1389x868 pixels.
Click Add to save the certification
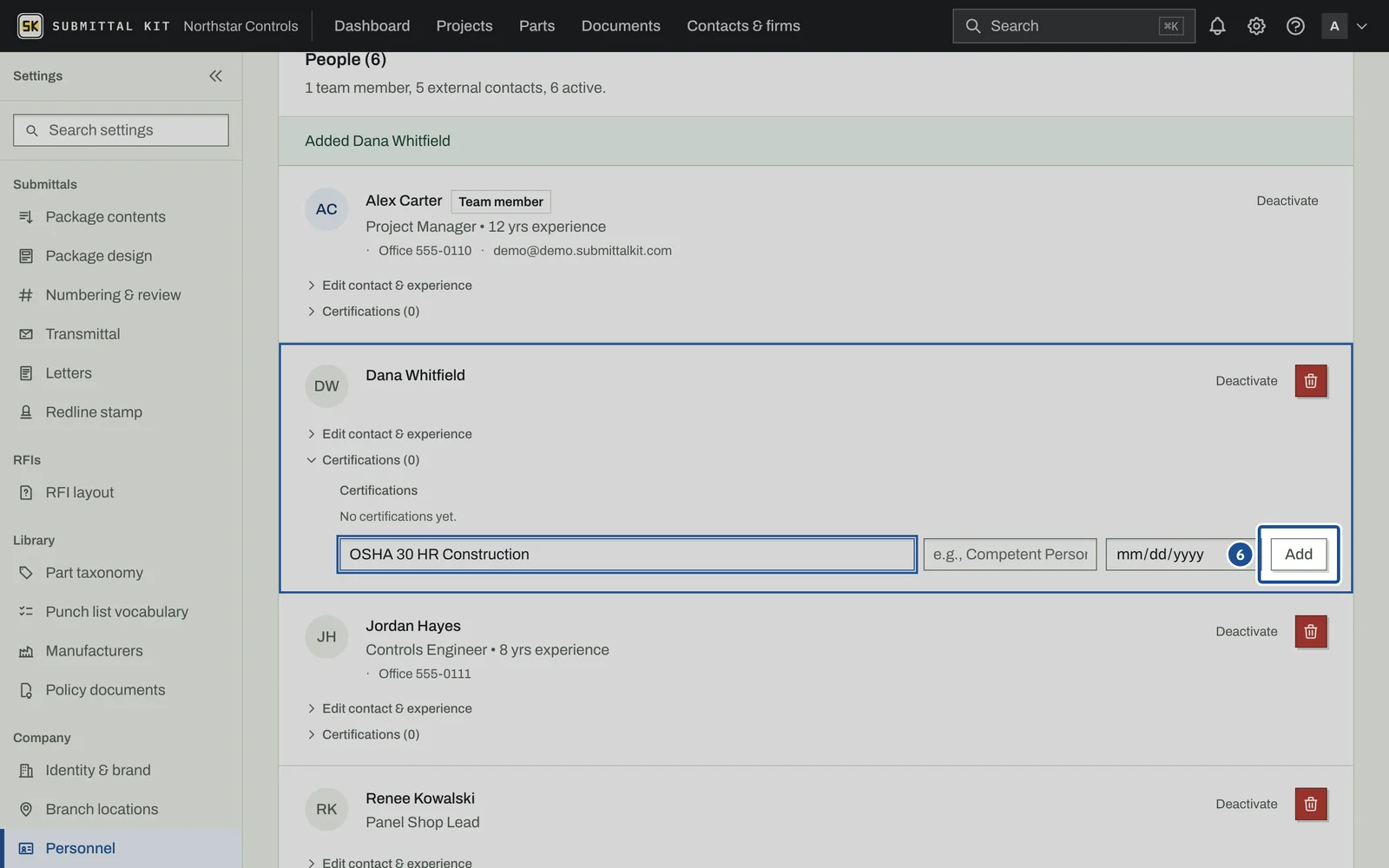[1299, 555]
